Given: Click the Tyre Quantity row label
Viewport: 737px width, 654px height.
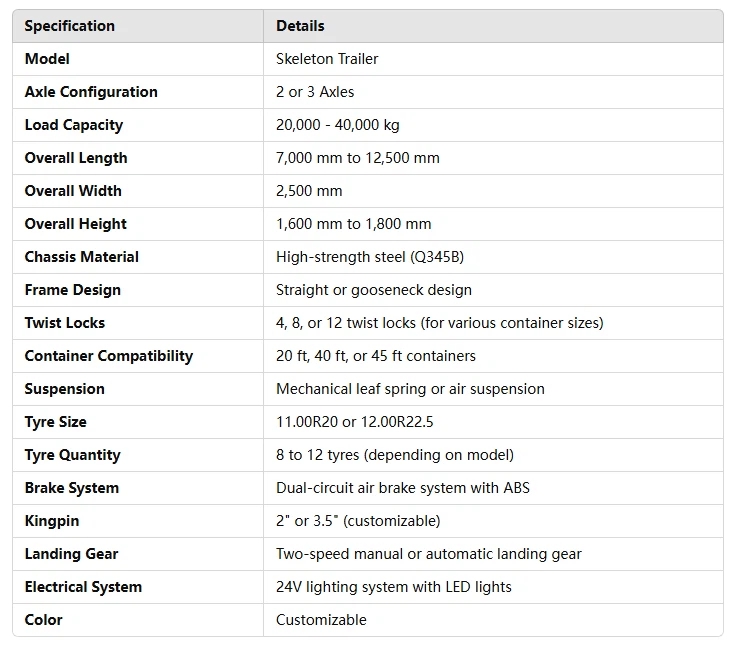Looking at the screenshot, I should 72,455.
